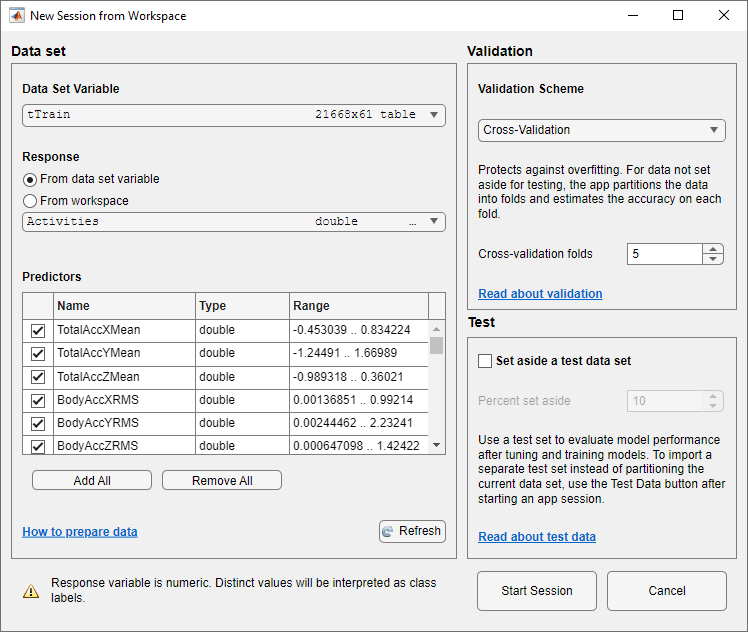Image resolution: width=748 pixels, height=632 pixels.
Task: Select the From workspace response option
Action: [30, 201]
